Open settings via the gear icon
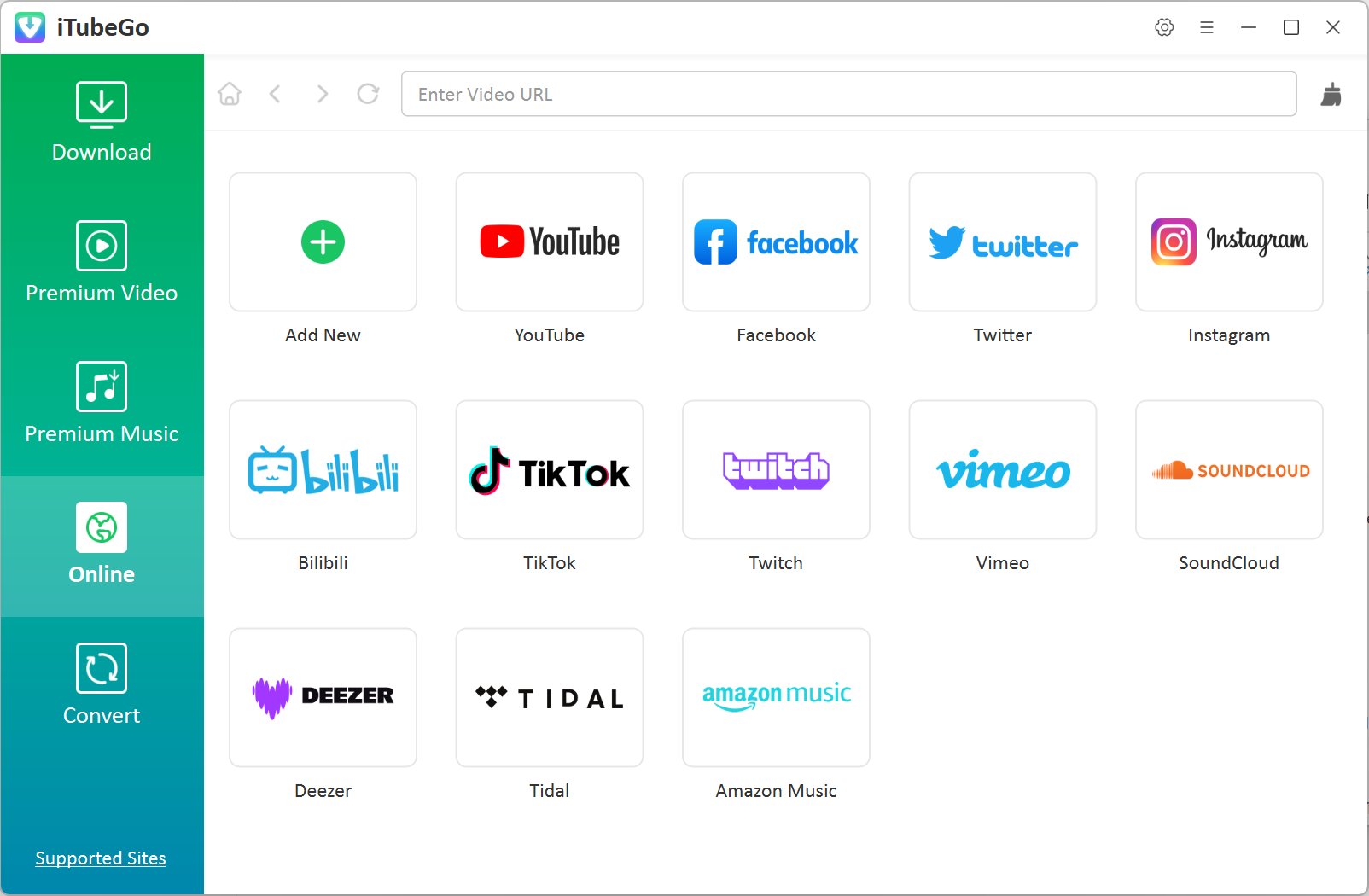Viewport: 1369px width, 896px height. tap(1164, 27)
